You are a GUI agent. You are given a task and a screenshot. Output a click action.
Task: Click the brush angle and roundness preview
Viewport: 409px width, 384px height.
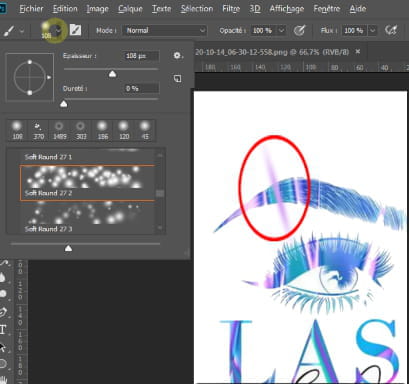click(30, 77)
